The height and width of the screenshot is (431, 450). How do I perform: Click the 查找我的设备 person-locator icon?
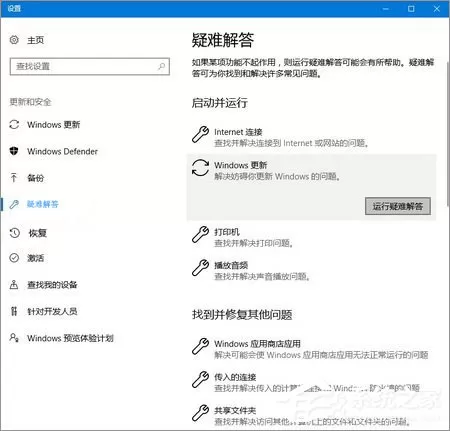(14, 284)
